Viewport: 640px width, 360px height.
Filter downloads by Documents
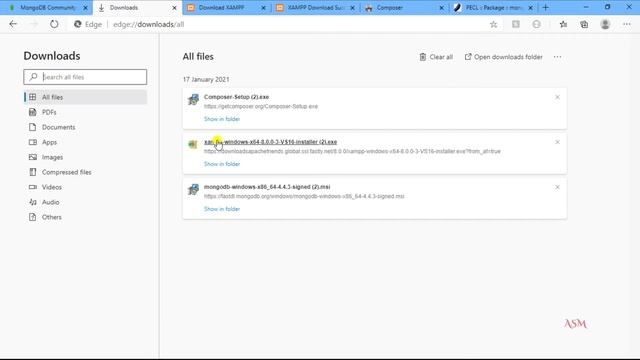pos(85,127)
